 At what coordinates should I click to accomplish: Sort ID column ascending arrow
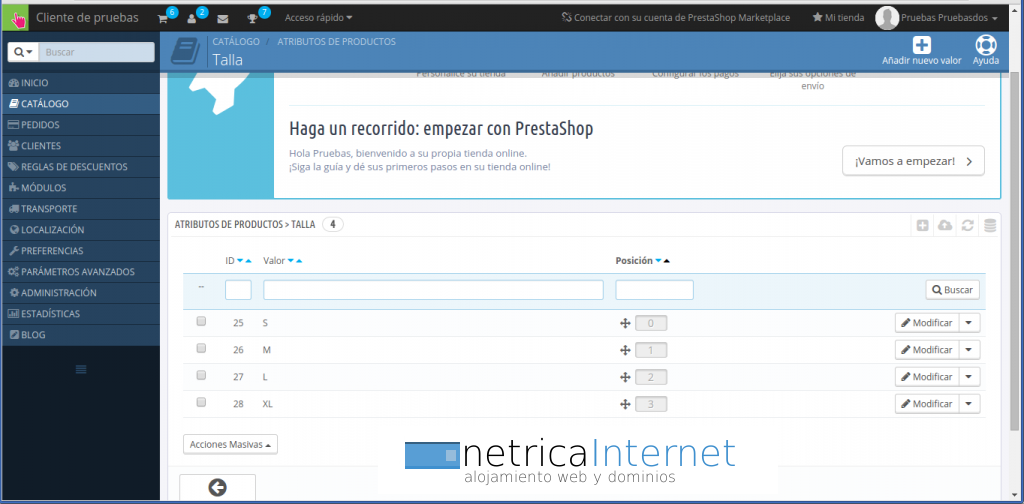pos(248,261)
